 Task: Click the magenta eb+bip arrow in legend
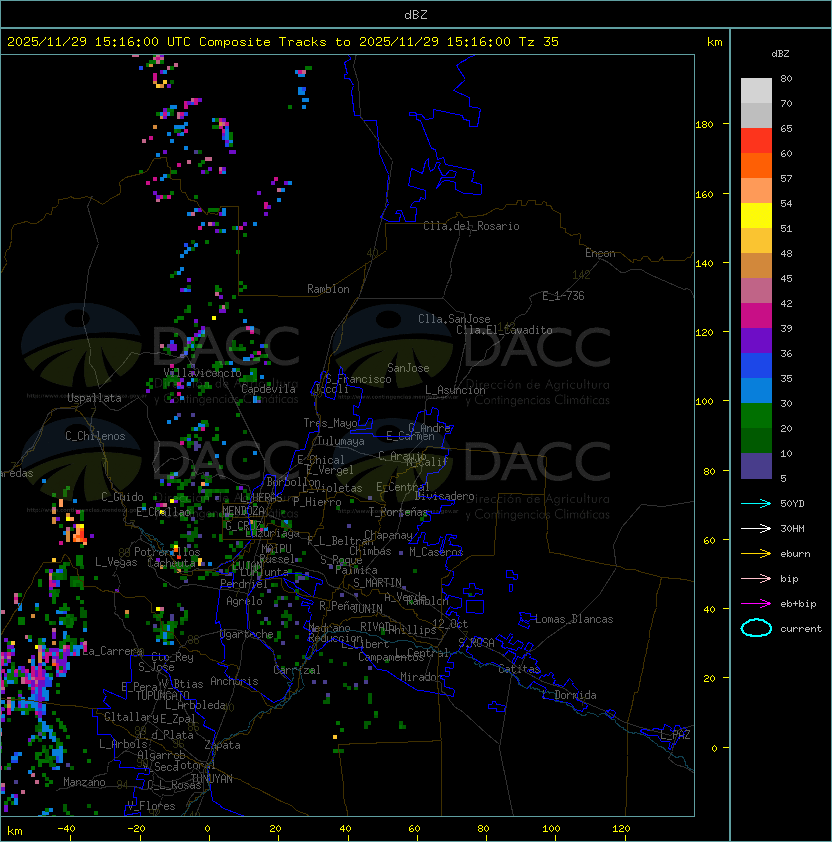click(x=756, y=604)
